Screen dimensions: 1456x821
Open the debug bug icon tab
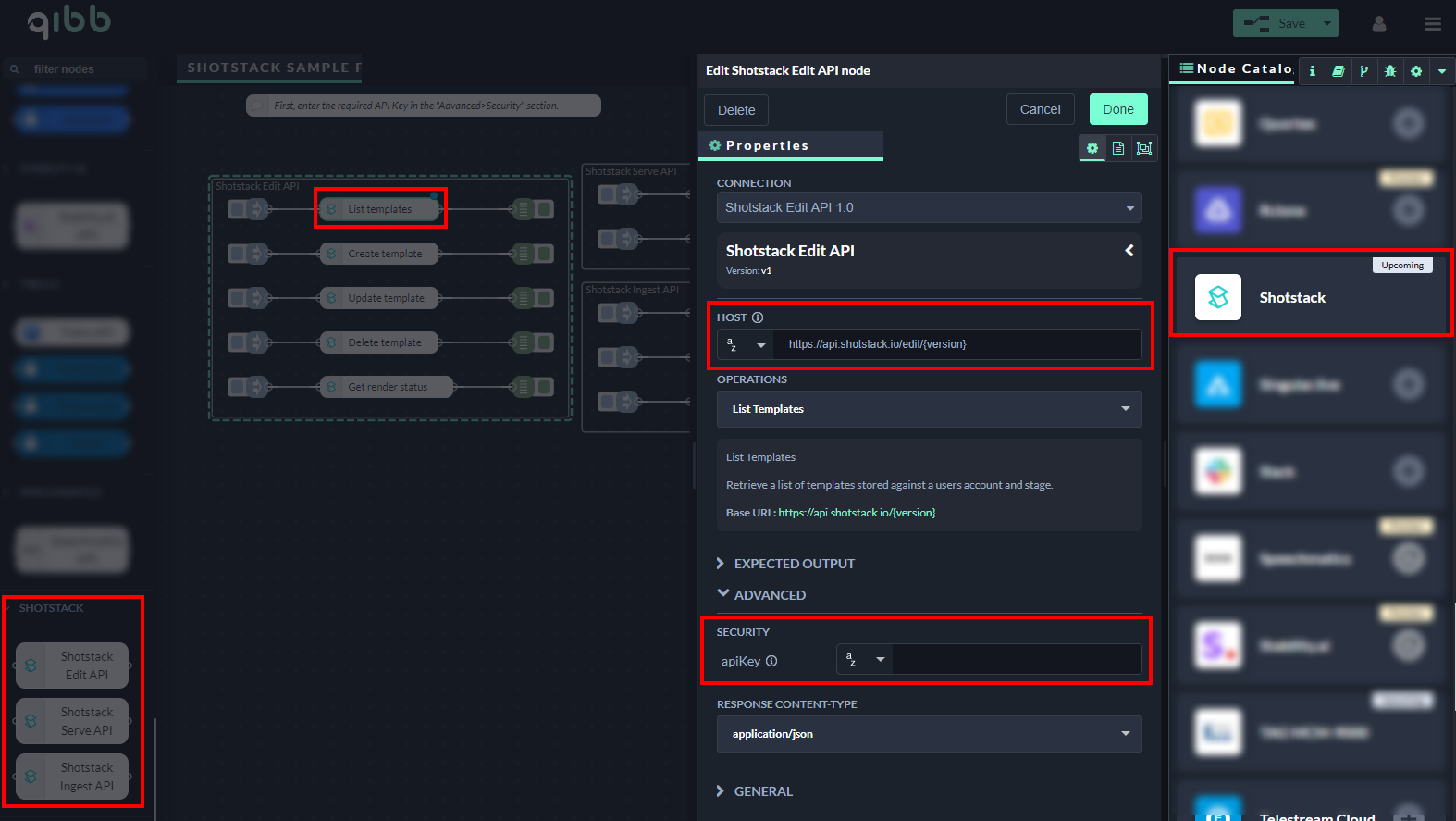[x=1389, y=71]
